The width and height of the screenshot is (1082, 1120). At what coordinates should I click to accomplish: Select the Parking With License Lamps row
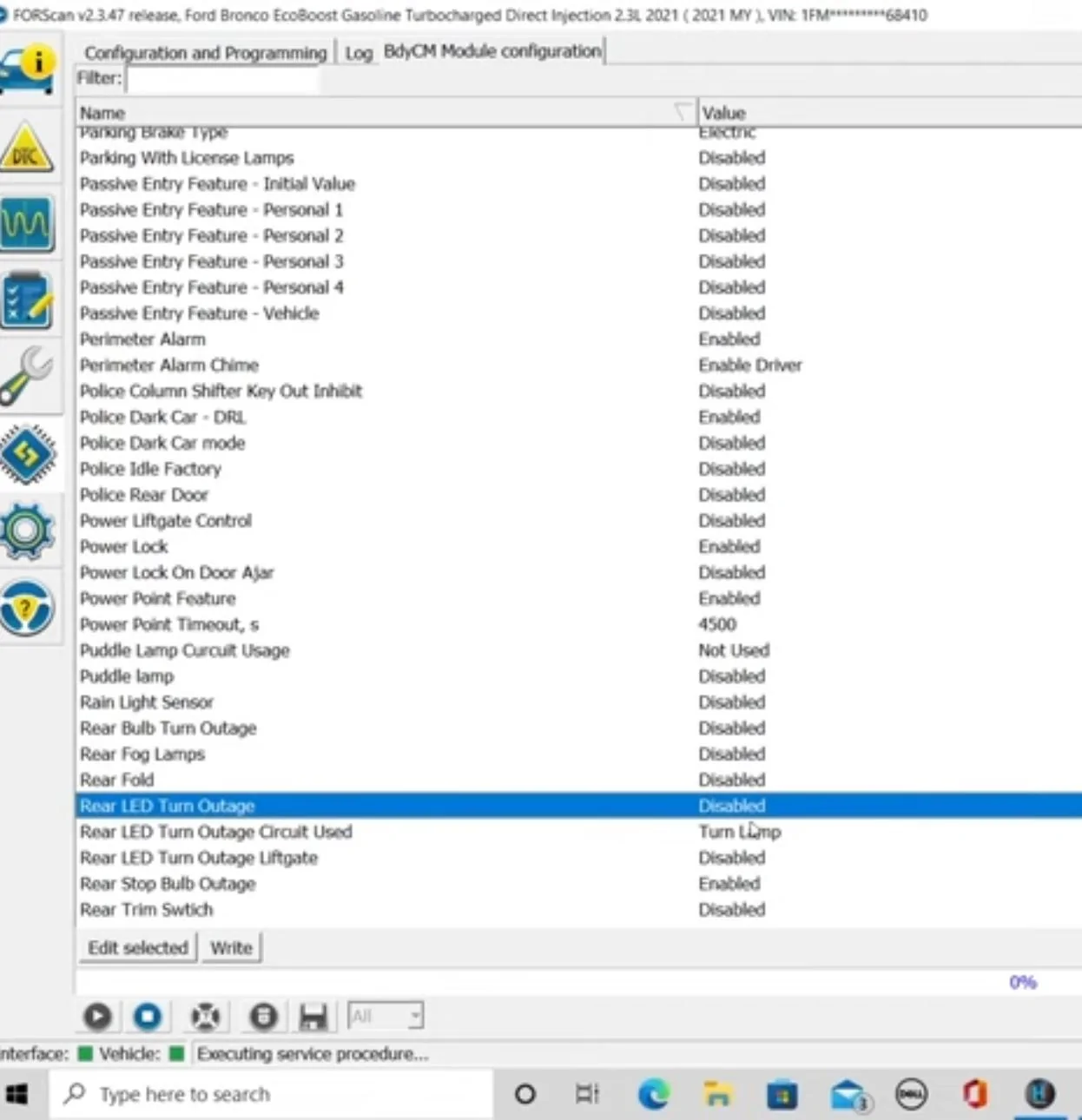pos(579,158)
